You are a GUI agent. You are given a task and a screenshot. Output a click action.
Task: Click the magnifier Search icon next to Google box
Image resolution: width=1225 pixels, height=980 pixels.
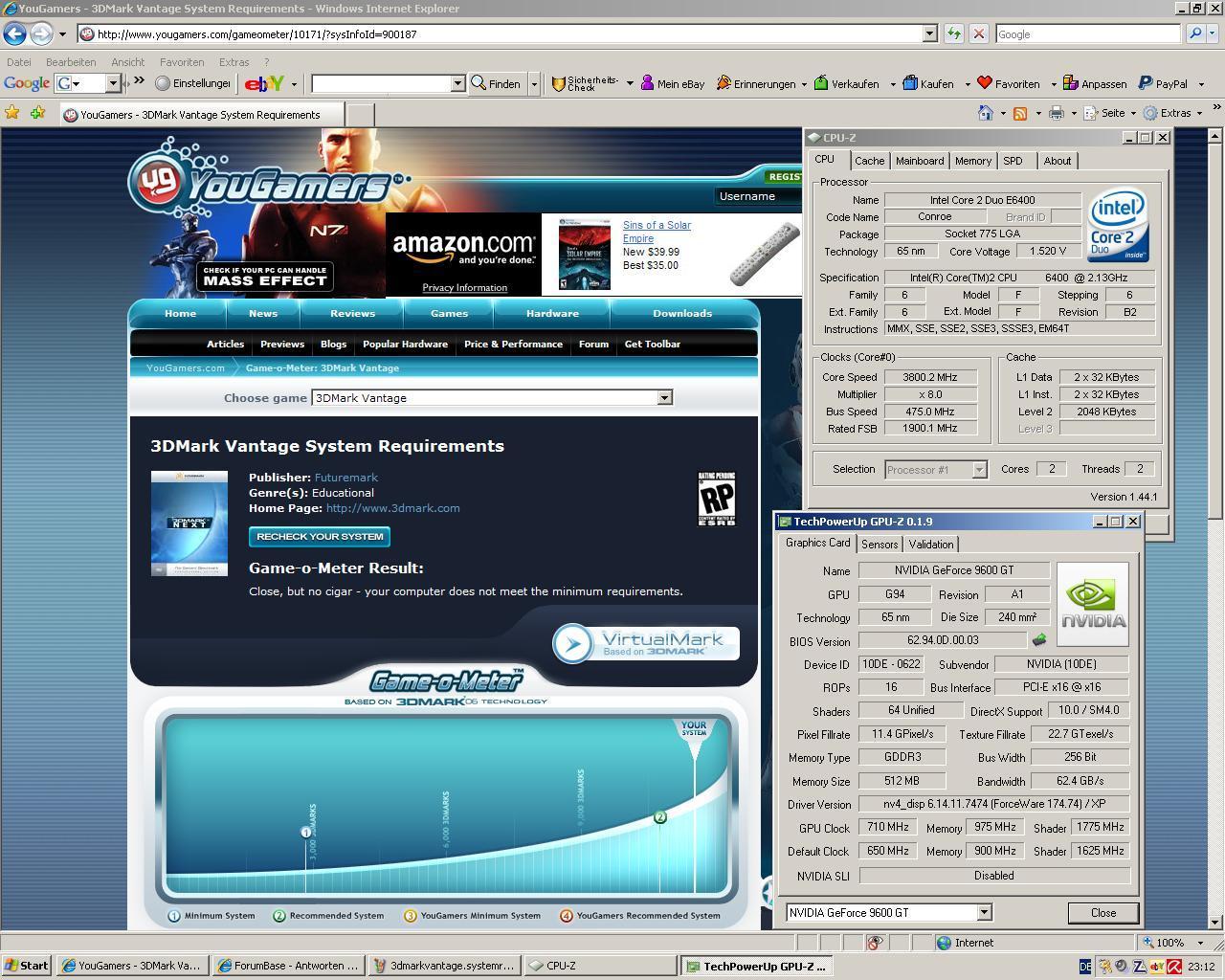coord(1194,33)
